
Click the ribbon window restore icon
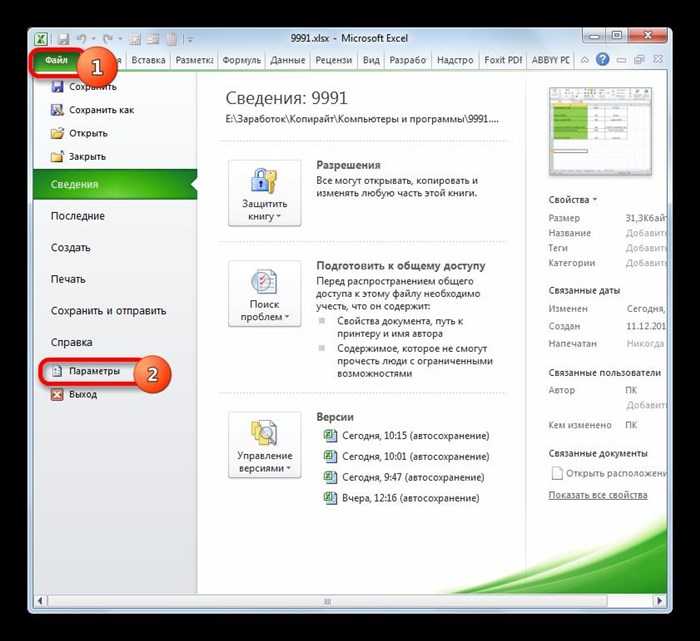(x=639, y=59)
